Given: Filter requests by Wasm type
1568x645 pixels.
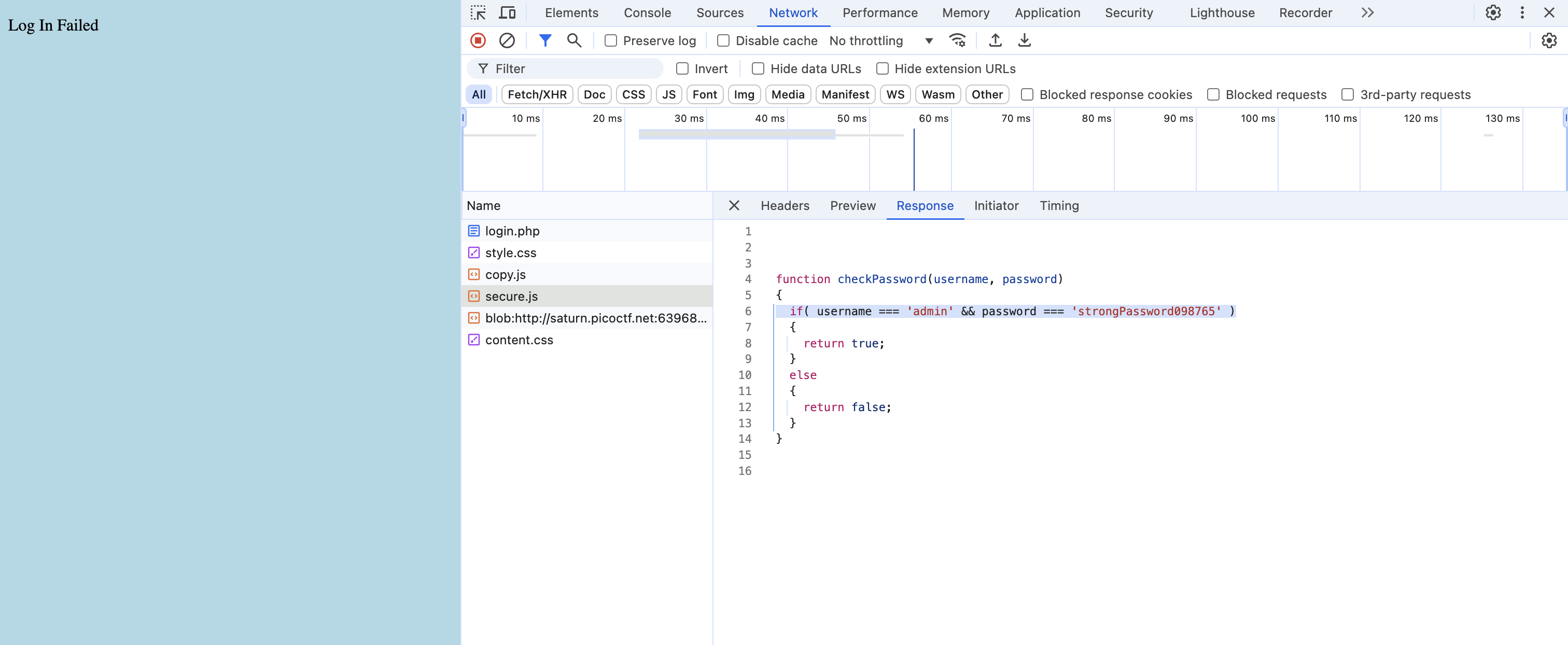Looking at the screenshot, I should tap(937, 94).
